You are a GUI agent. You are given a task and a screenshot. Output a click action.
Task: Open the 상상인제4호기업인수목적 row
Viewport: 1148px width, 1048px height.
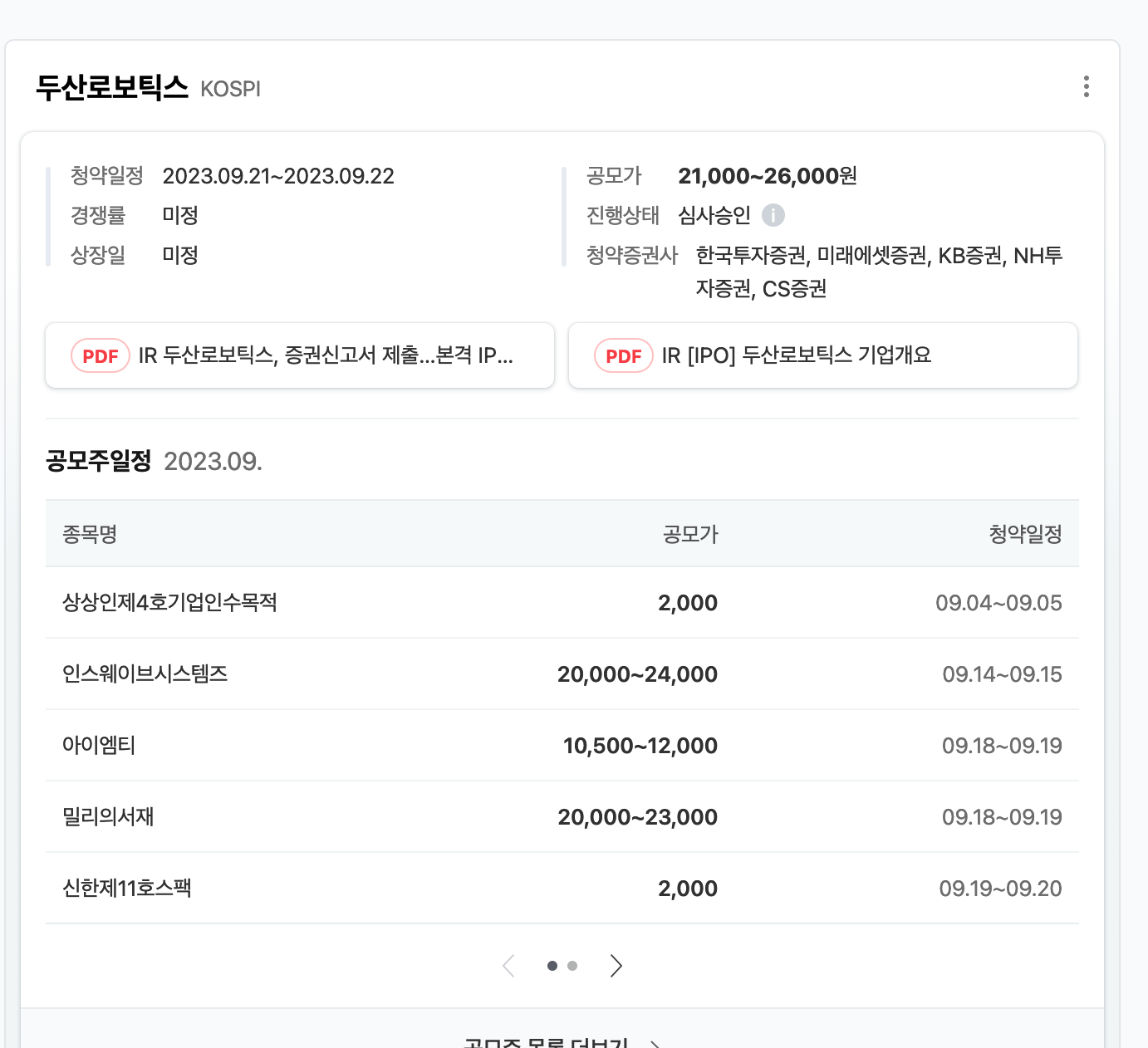click(x=562, y=603)
